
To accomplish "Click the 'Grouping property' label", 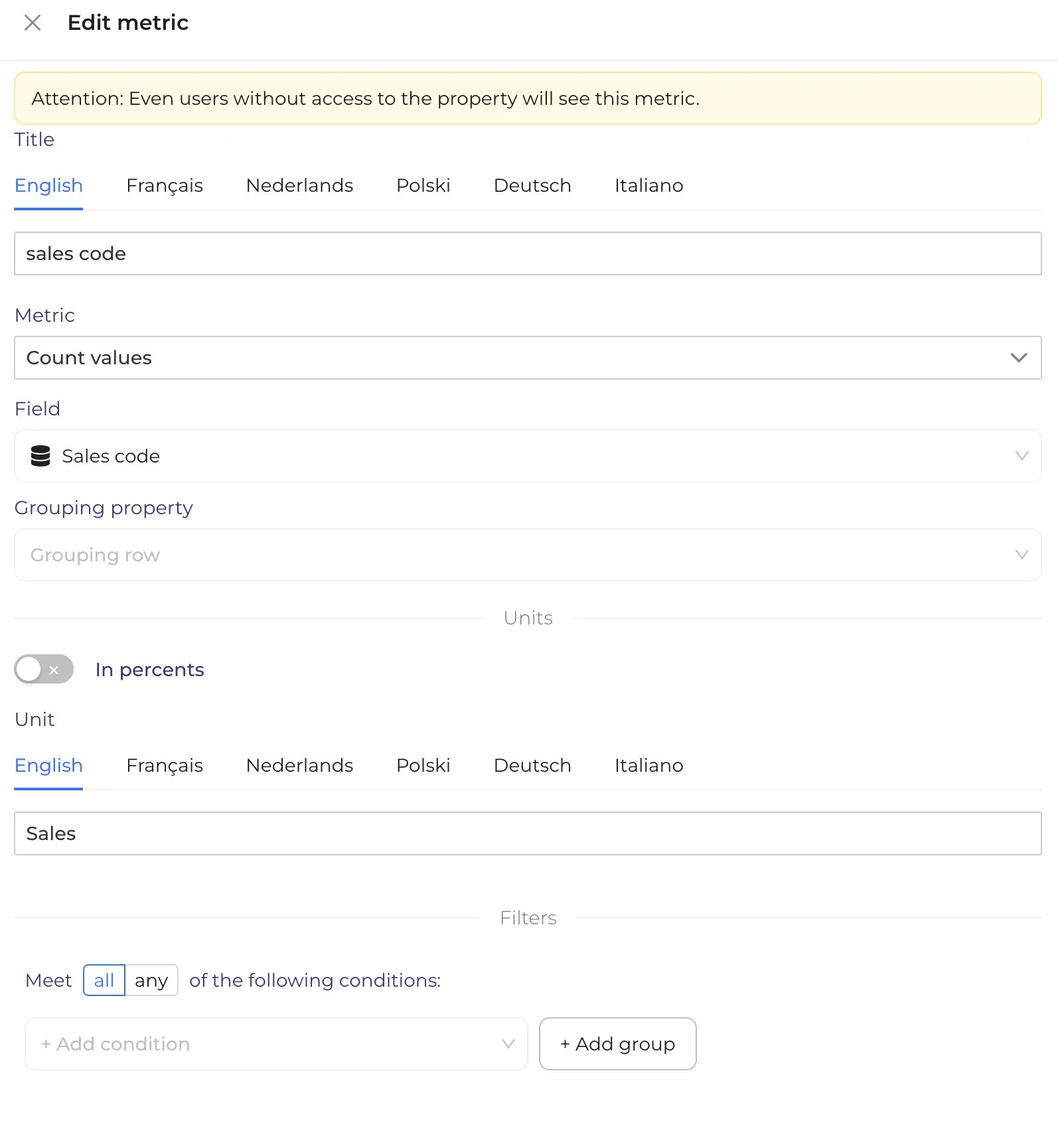I will [x=104, y=508].
